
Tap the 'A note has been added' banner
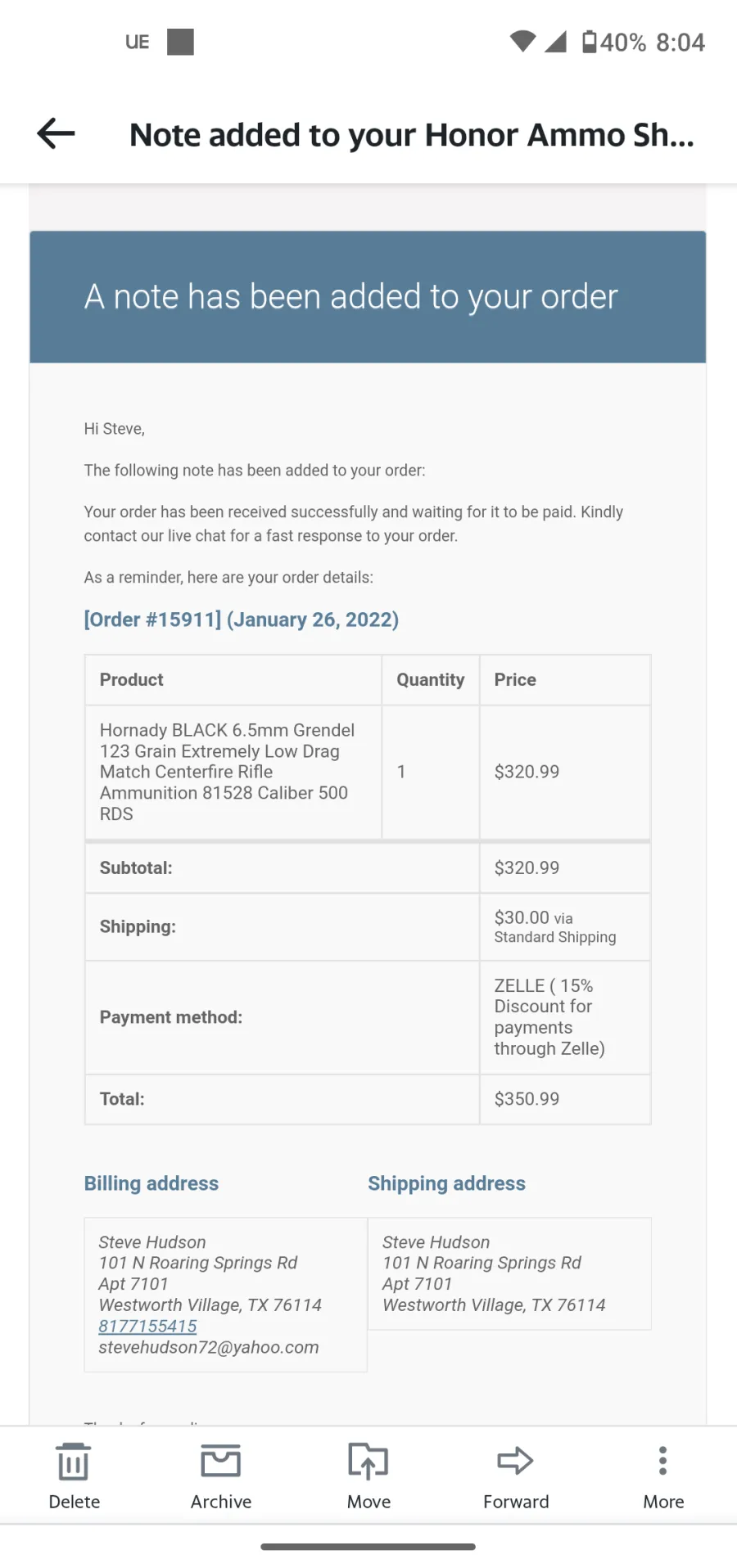pyautogui.click(x=368, y=297)
